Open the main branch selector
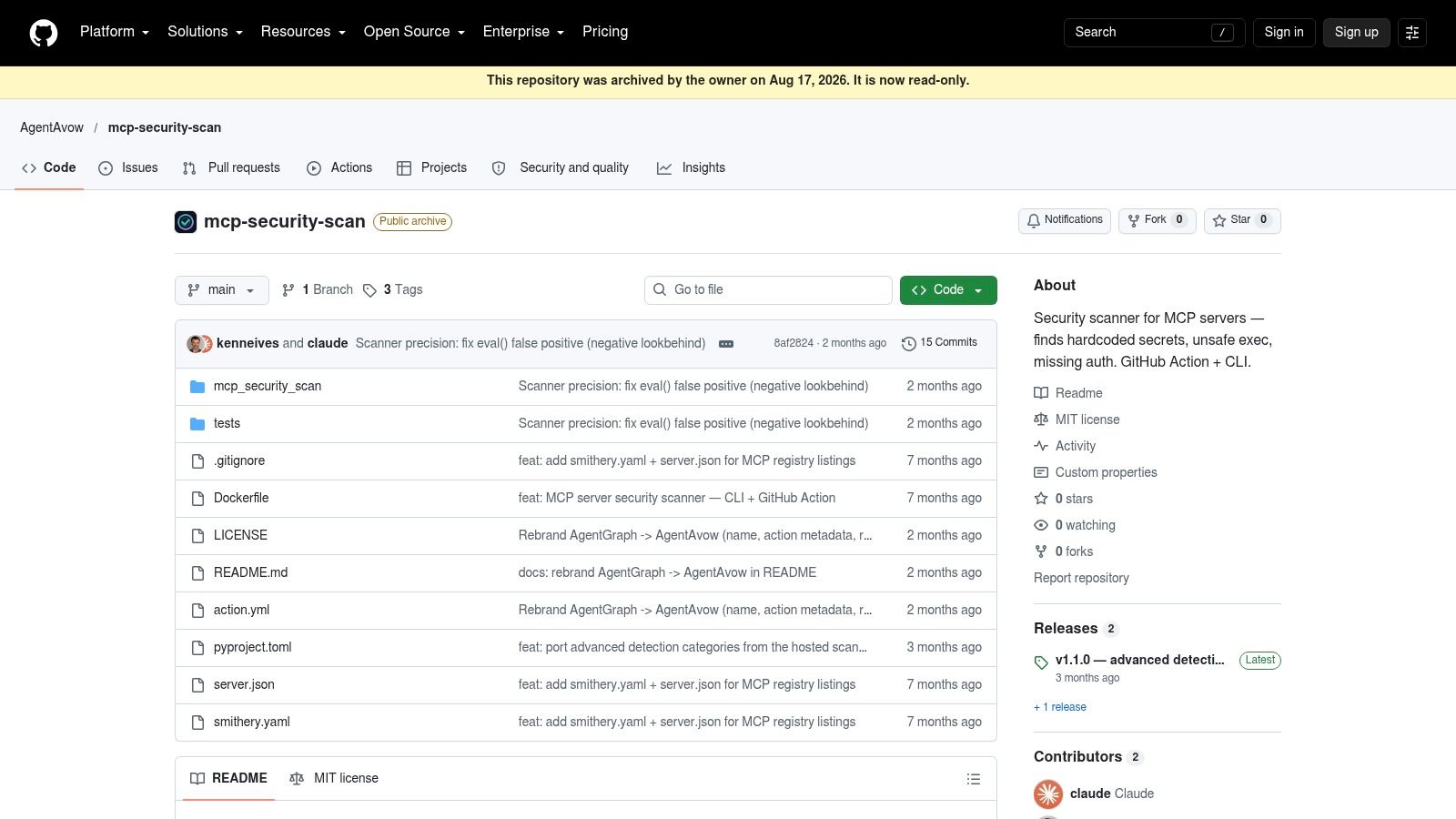 [x=222, y=290]
